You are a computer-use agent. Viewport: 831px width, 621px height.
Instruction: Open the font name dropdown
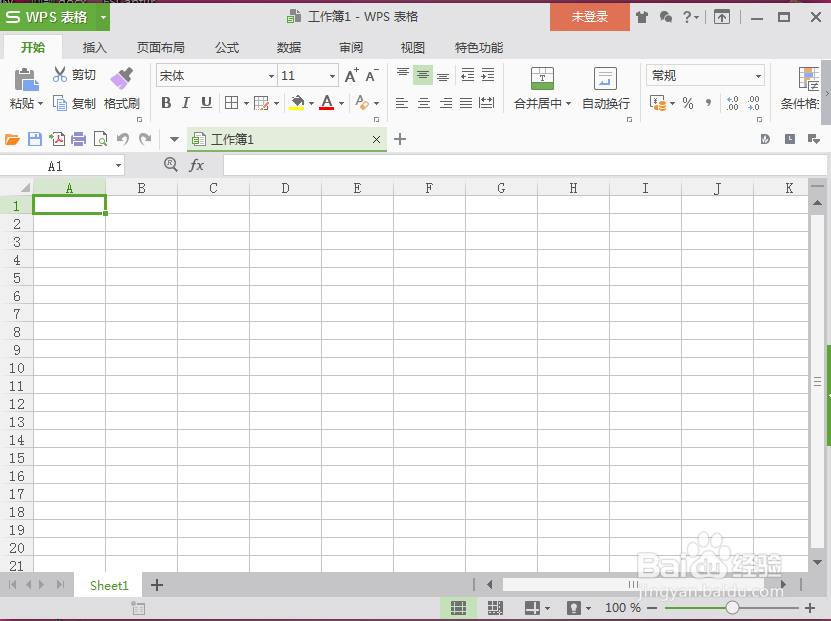(272, 75)
